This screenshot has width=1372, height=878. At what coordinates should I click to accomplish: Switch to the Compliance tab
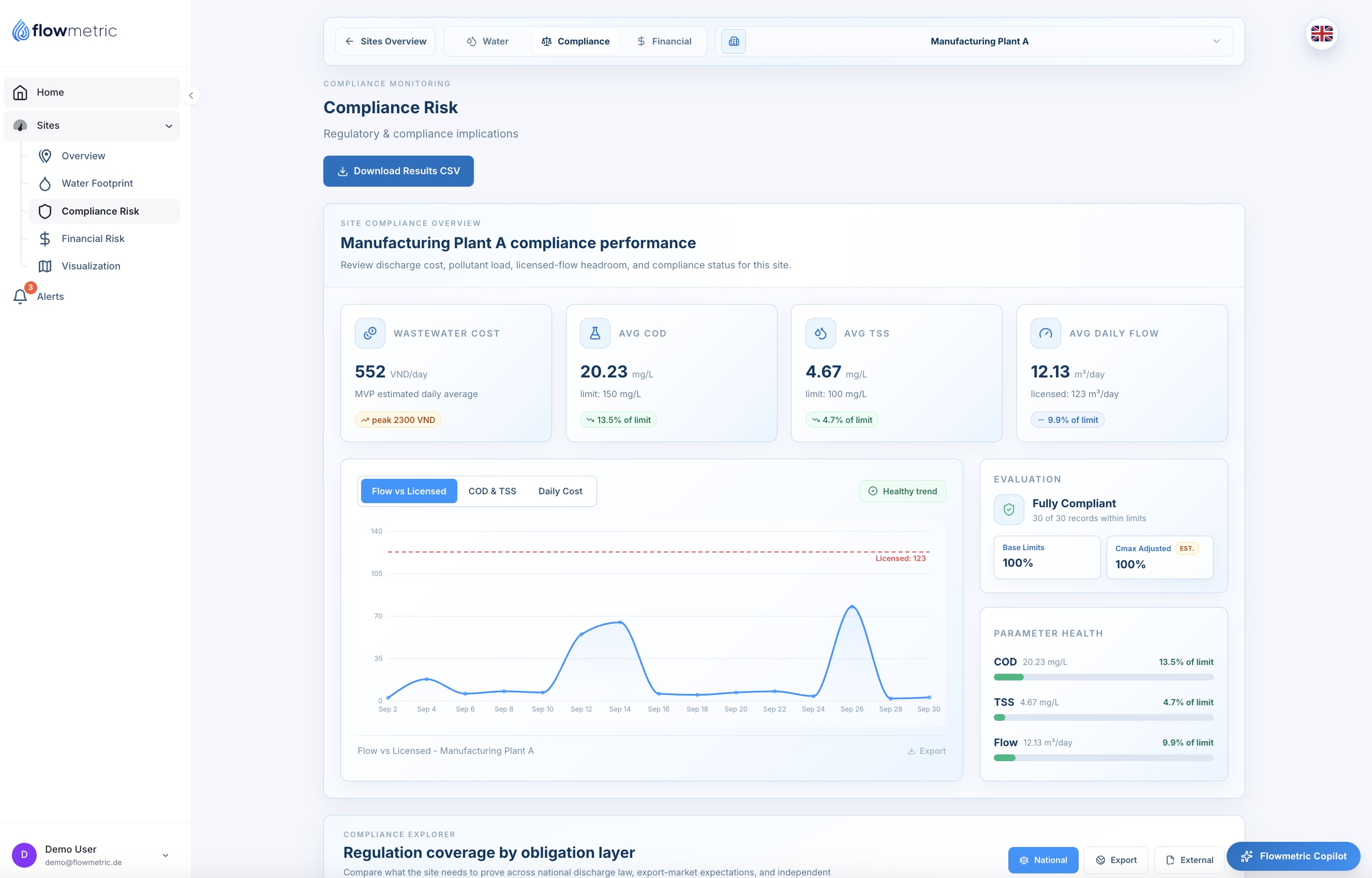click(575, 41)
